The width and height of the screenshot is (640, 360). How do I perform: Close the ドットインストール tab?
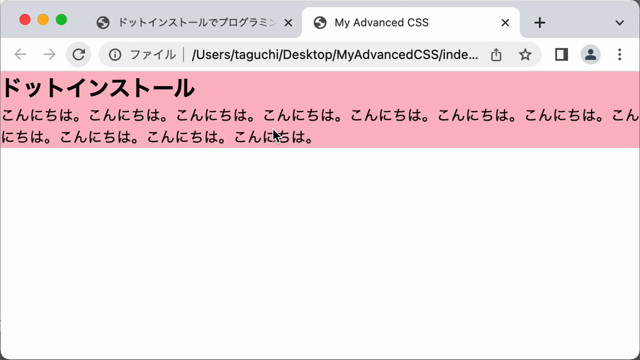point(288,23)
